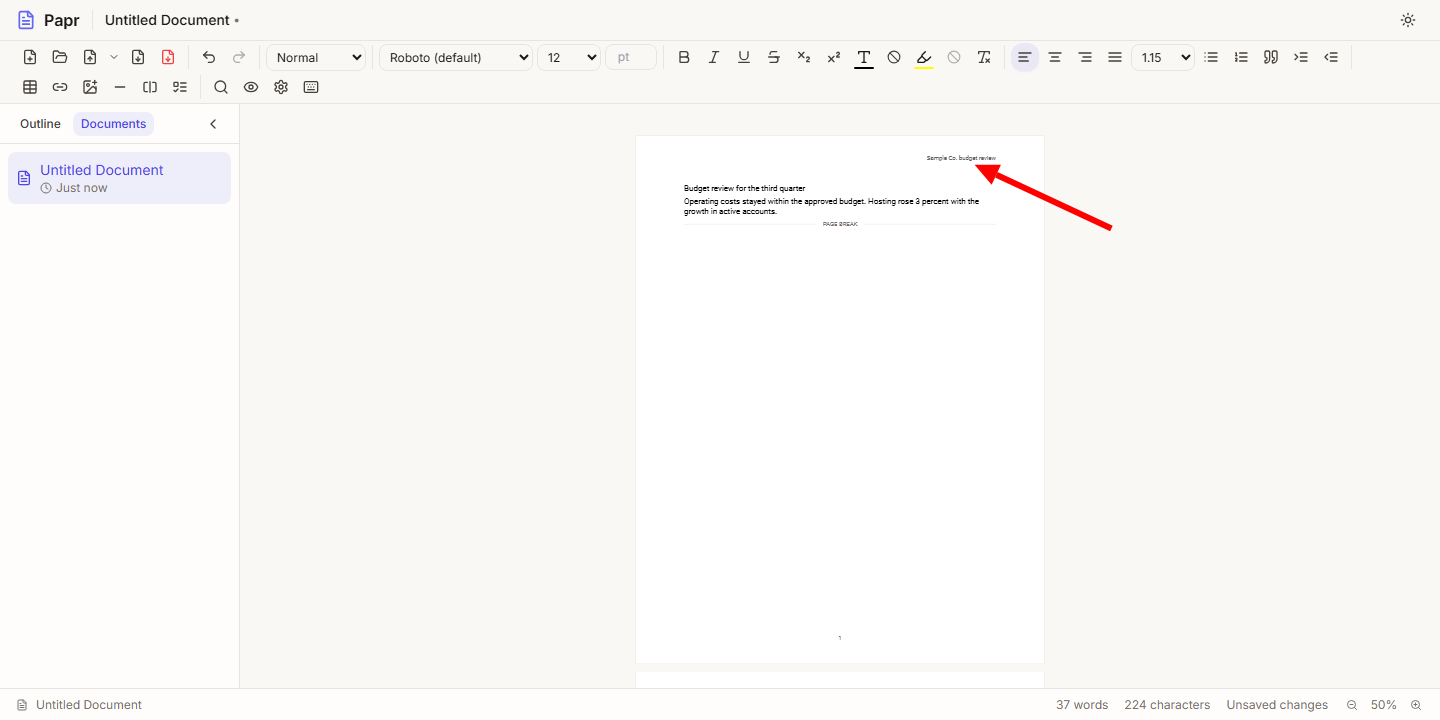This screenshot has height=720, width=1440.
Task: Toggle light/dark theme sun icon
Action: click(1408, 20)
